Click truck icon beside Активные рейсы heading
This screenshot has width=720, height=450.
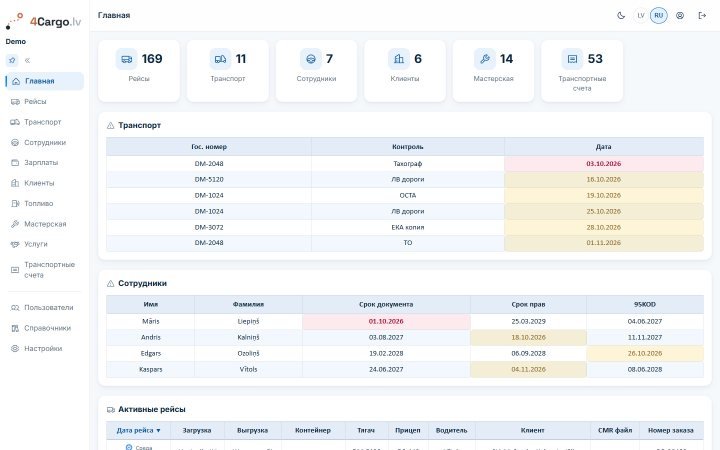110,410
